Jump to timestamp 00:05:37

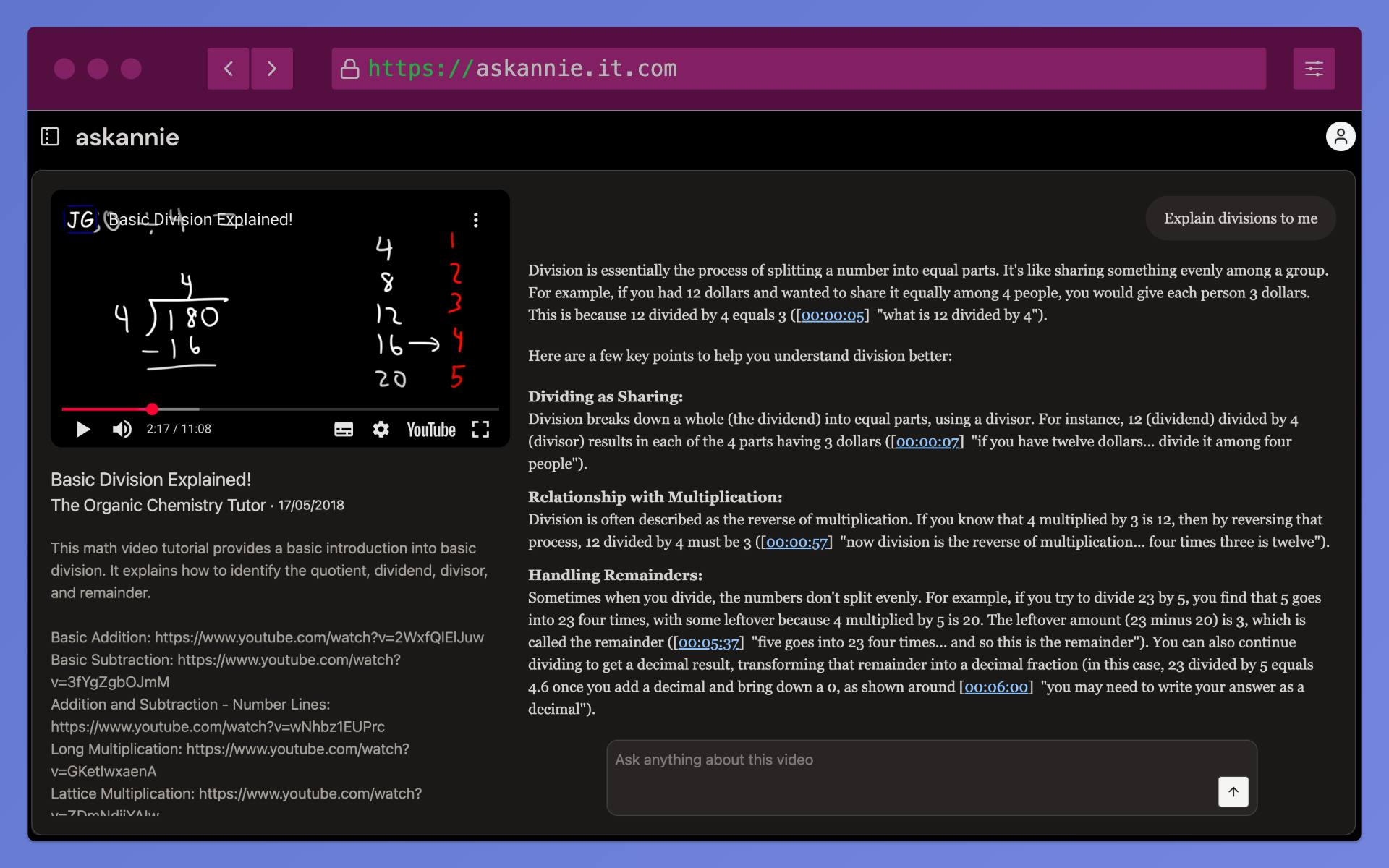click(x=709, y=643)
